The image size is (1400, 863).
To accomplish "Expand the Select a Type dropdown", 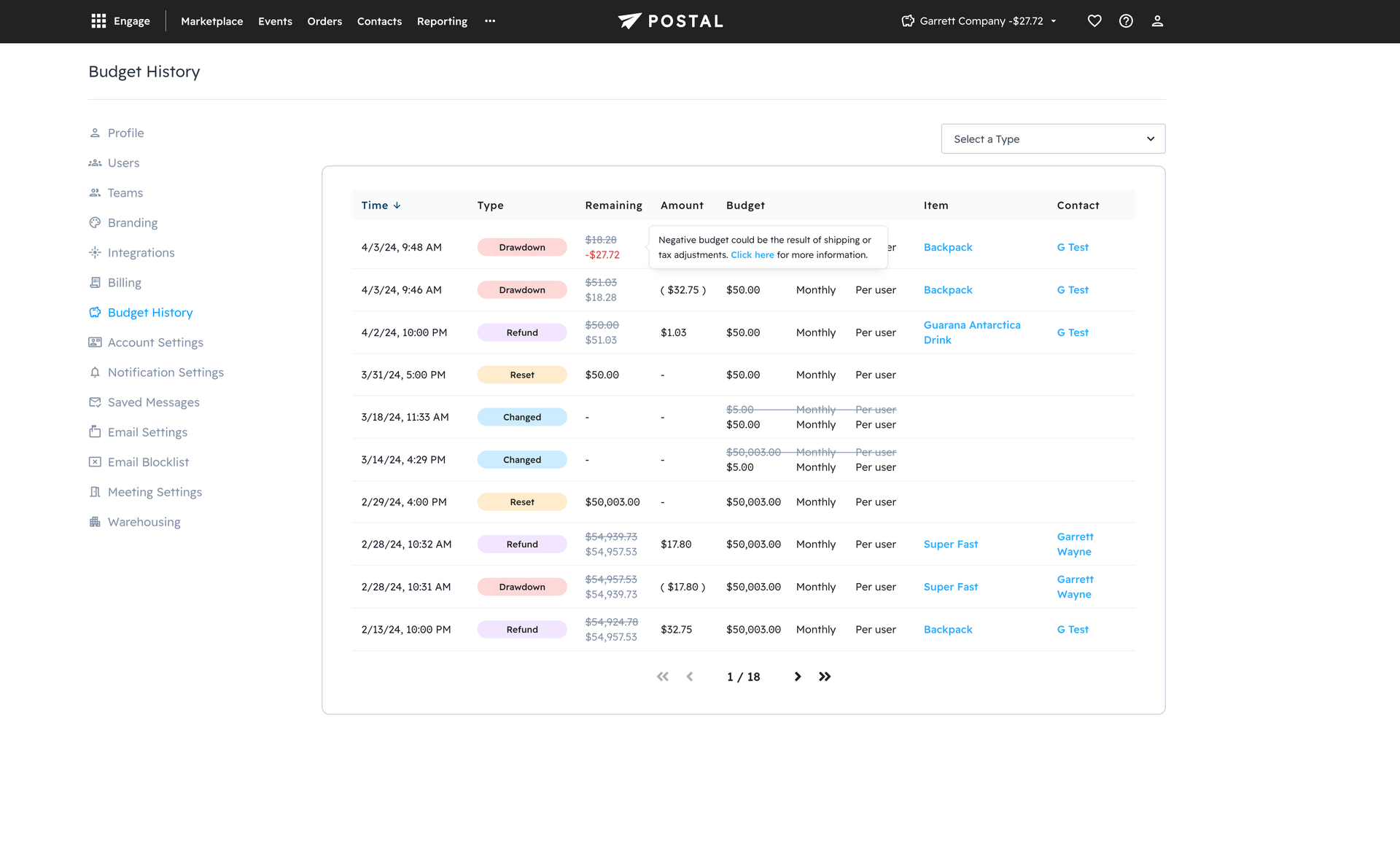I will tap(1053, 138).
